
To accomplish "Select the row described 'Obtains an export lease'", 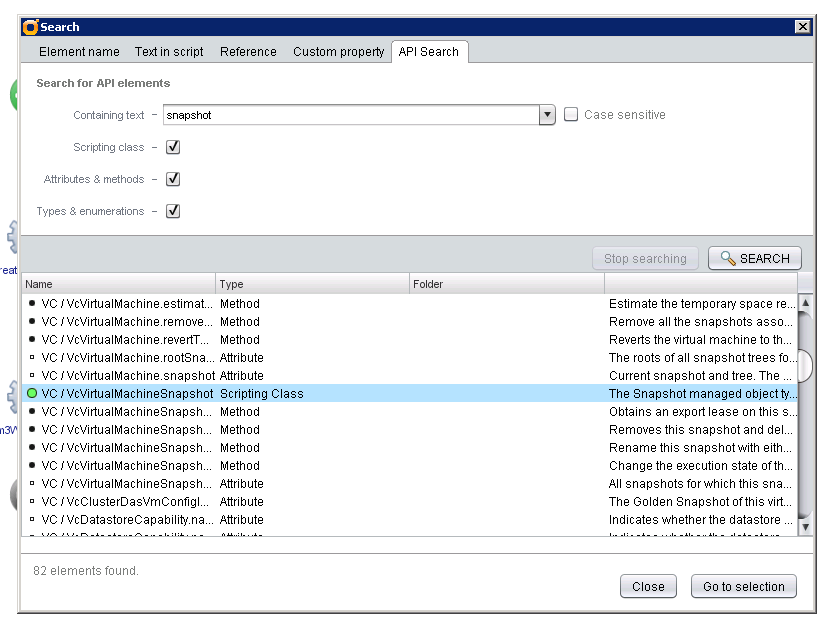I will point(409,411).
